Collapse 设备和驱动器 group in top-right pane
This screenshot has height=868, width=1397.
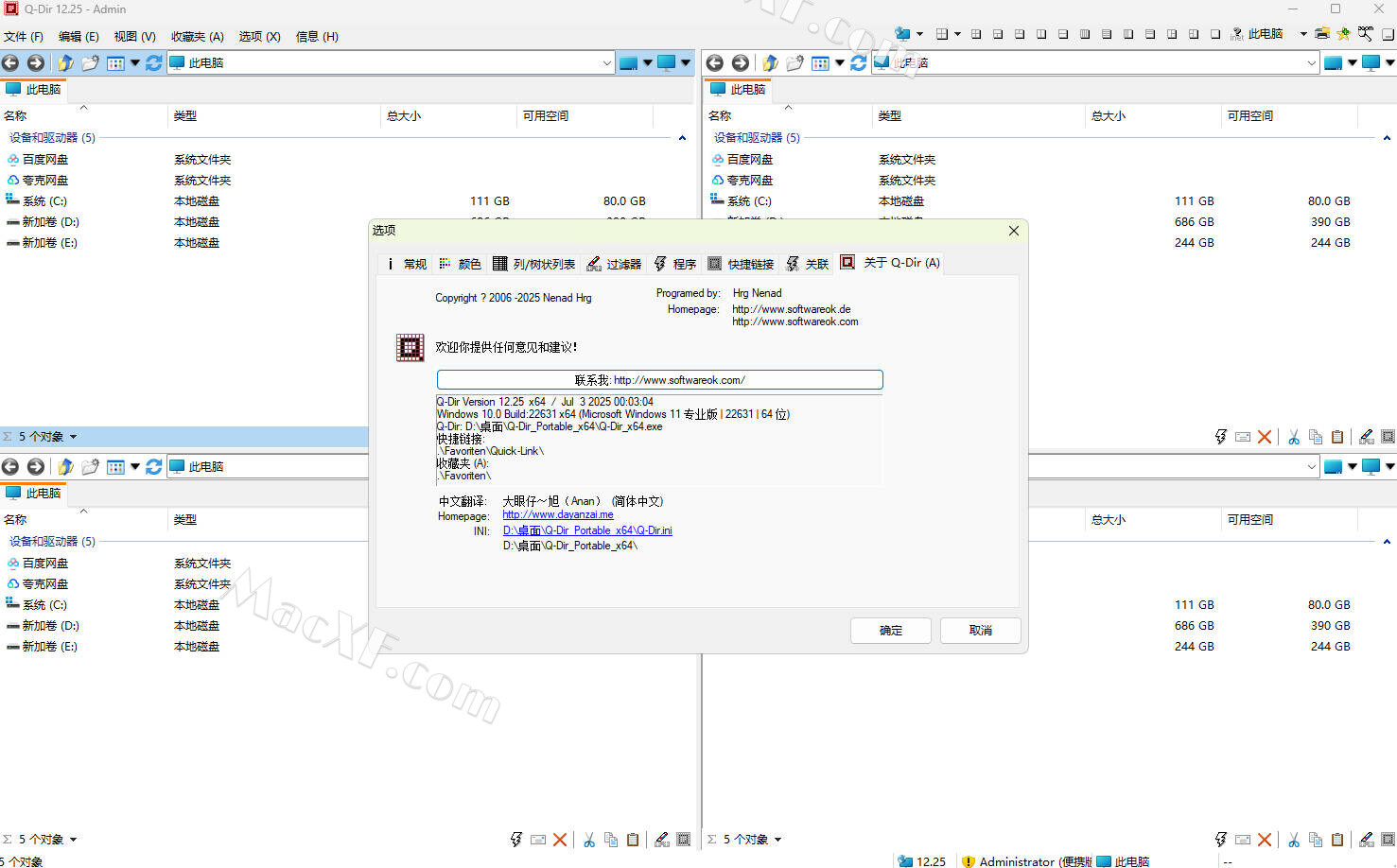[x=1387, y=138]
